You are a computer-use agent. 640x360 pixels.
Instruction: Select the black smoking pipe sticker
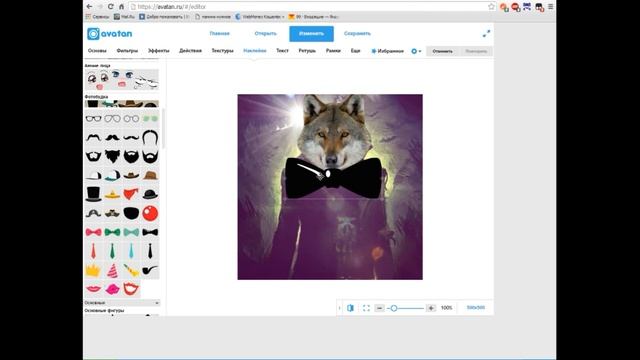pos(150,270)
